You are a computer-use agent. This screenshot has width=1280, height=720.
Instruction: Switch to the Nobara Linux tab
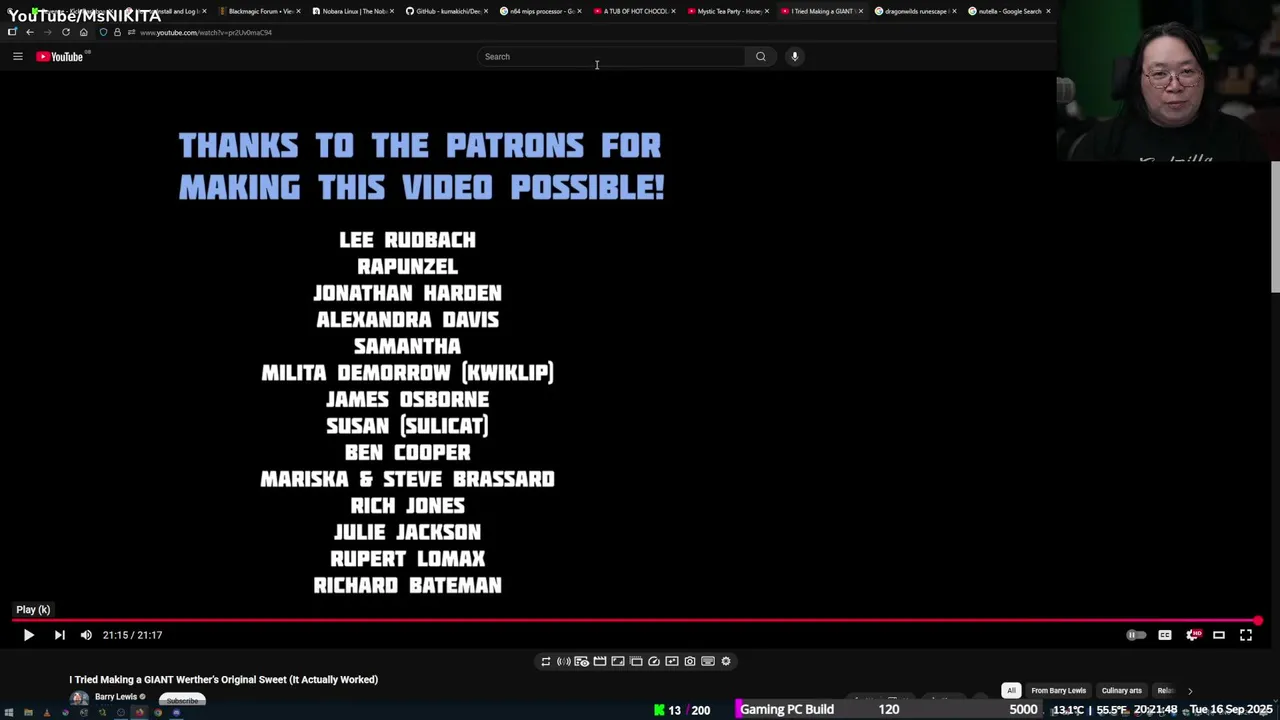click(352, 11)
